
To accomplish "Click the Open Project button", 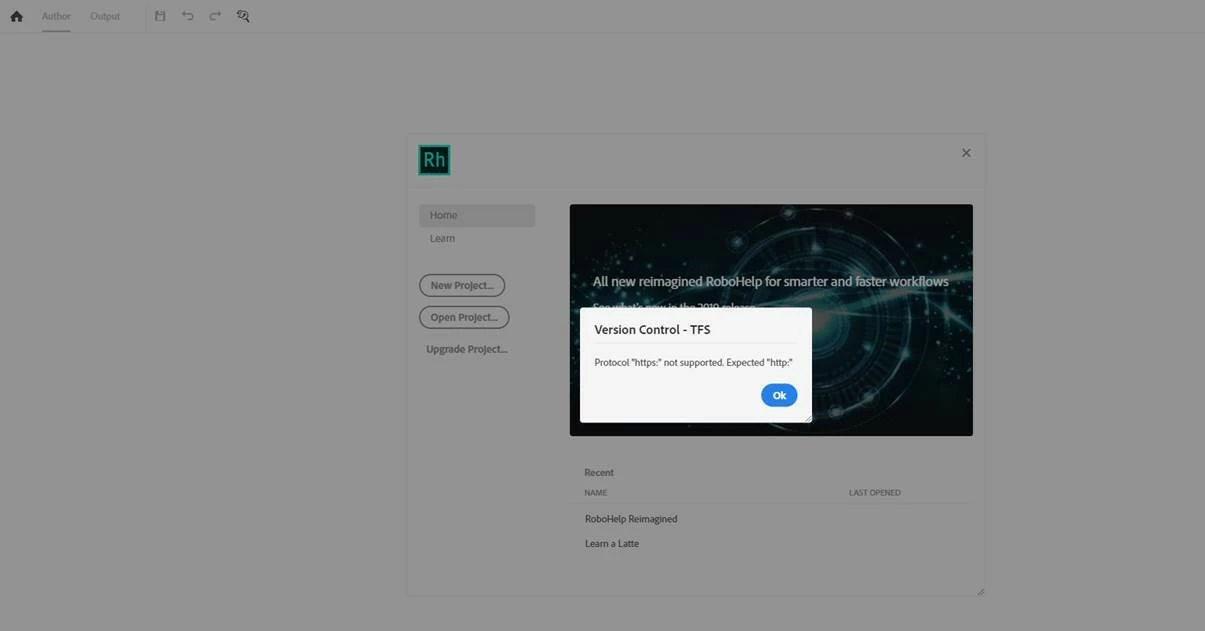I will pyautogui.click(x=464, y=317).
